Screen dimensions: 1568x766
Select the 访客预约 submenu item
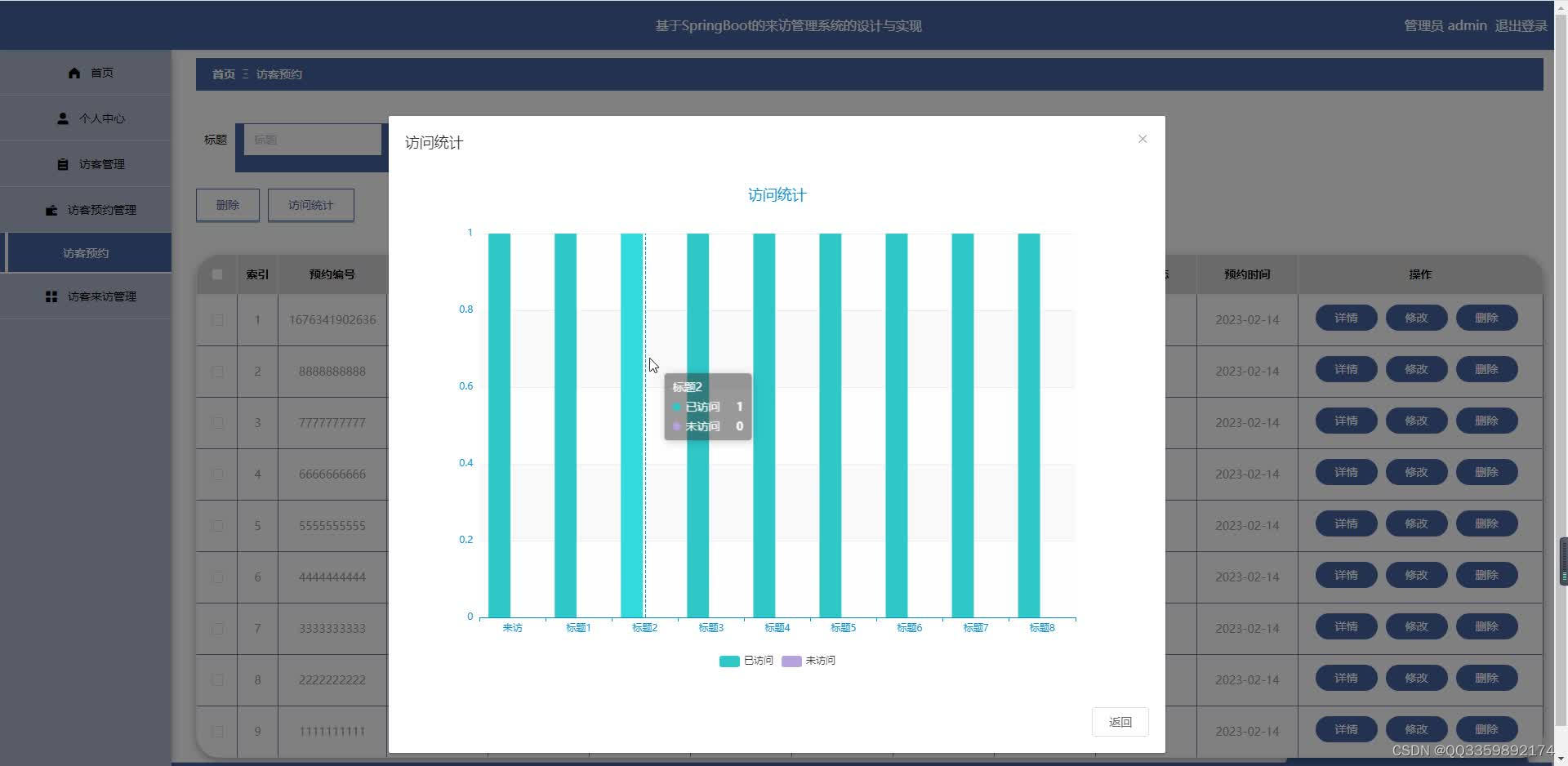click(86, 253)
